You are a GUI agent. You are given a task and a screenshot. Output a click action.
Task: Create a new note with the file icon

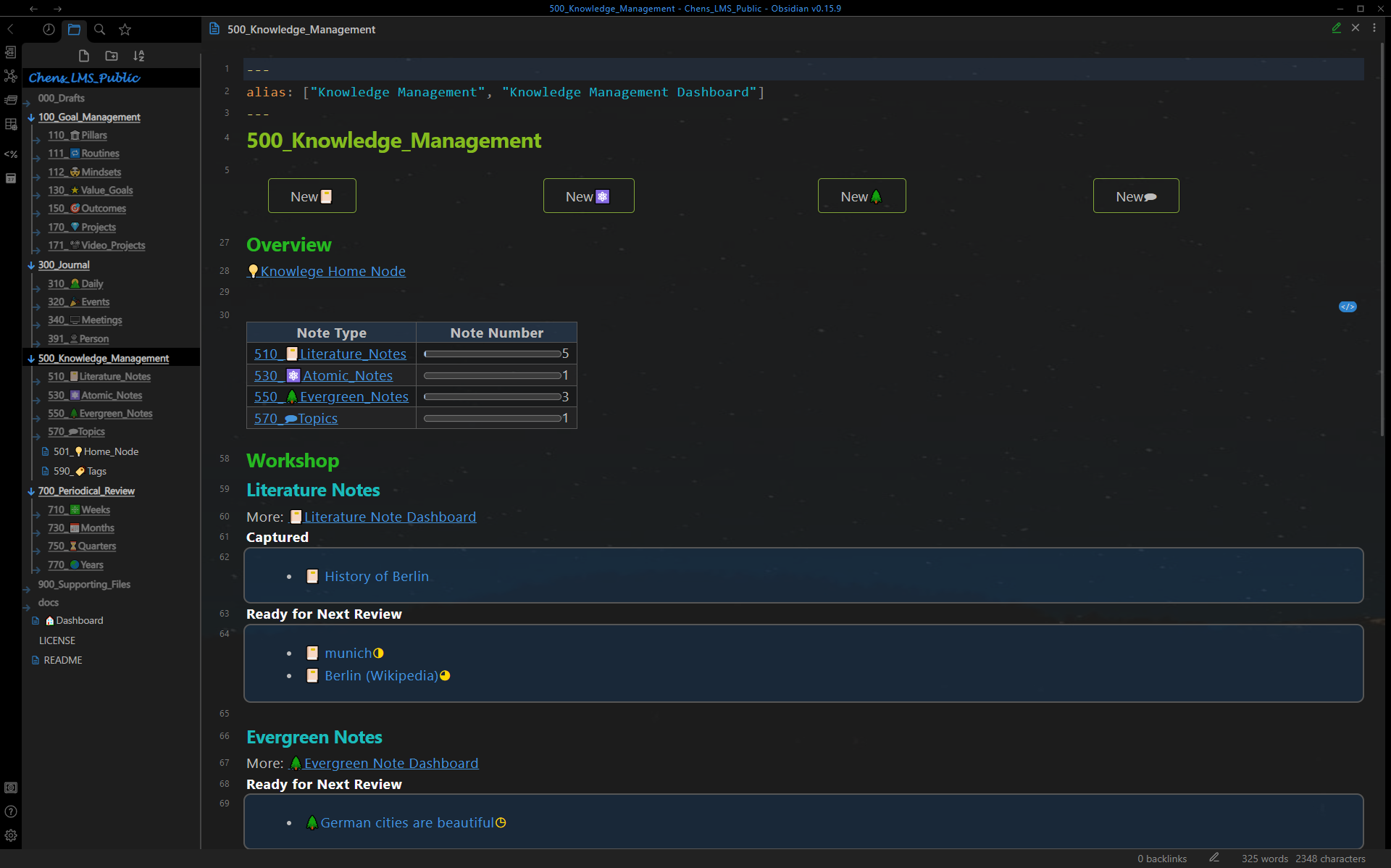84,56
